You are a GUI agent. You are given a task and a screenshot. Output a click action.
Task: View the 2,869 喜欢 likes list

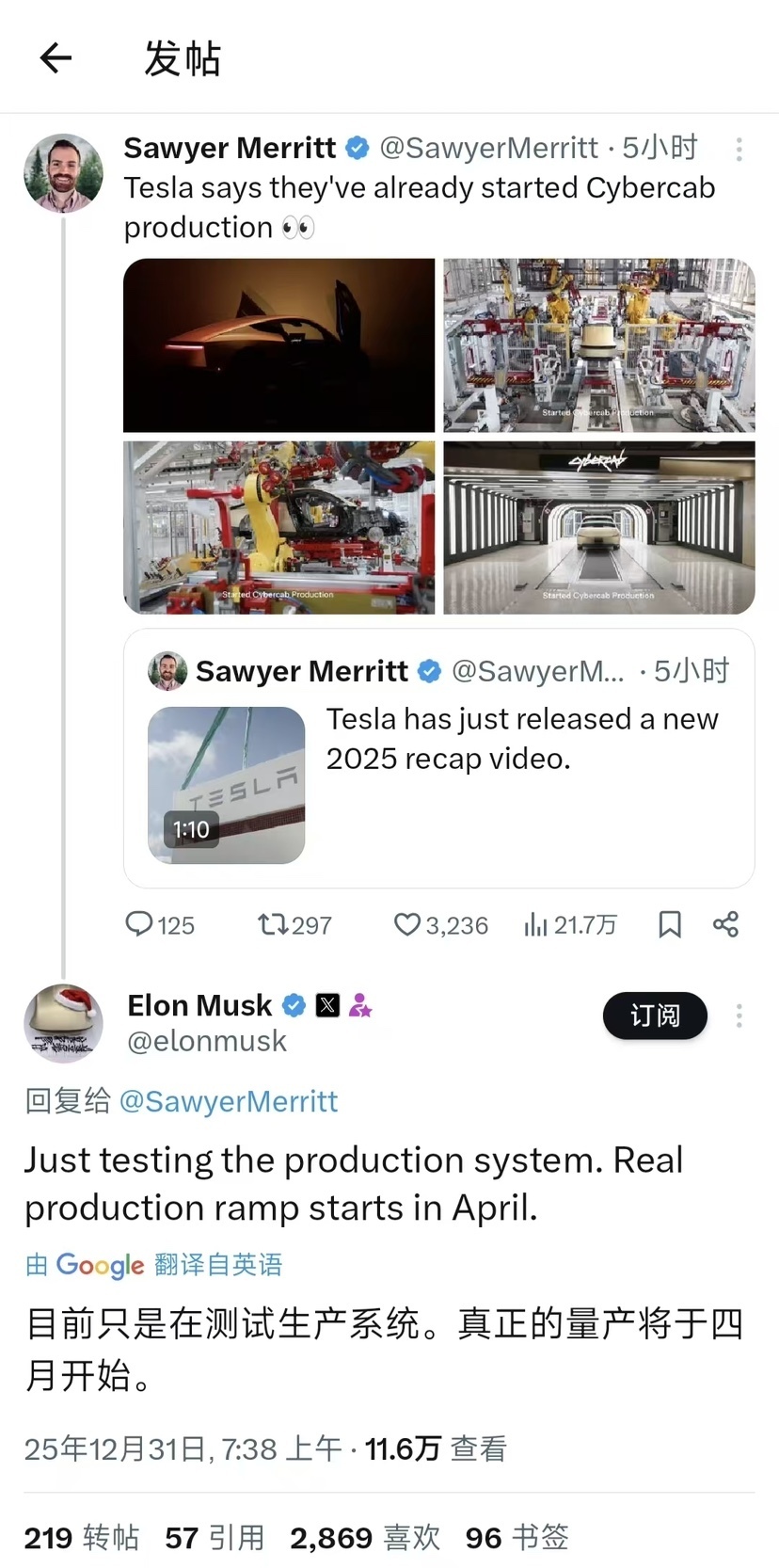[x=365, y=1538]
